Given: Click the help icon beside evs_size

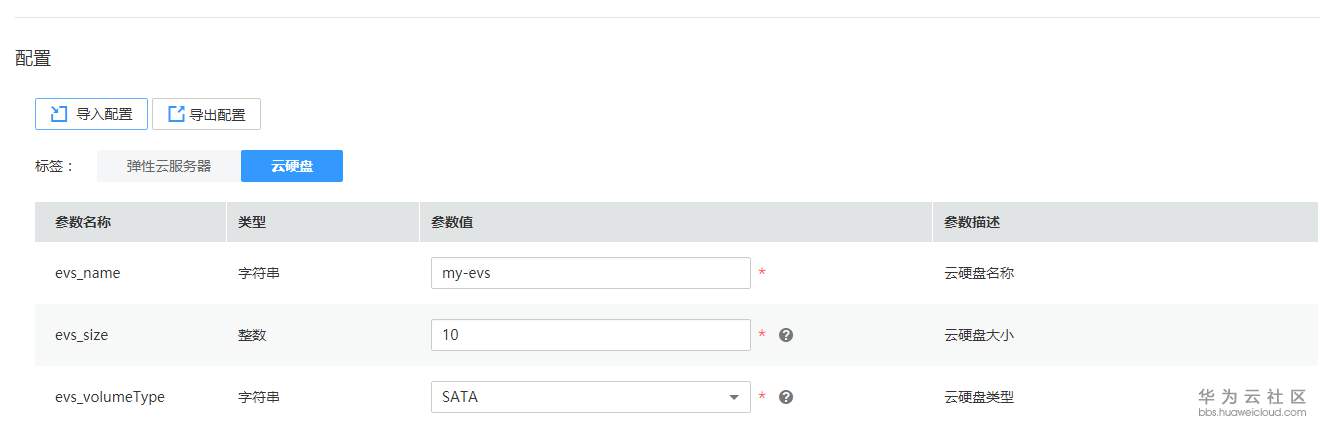Looking at the screenshot, I should [x=786, y=335].
